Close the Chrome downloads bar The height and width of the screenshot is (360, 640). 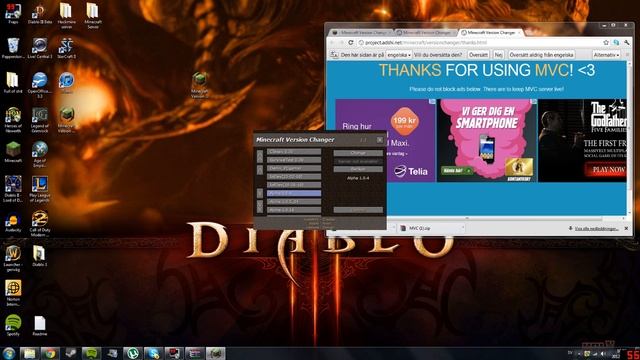[x=626, y=228]
